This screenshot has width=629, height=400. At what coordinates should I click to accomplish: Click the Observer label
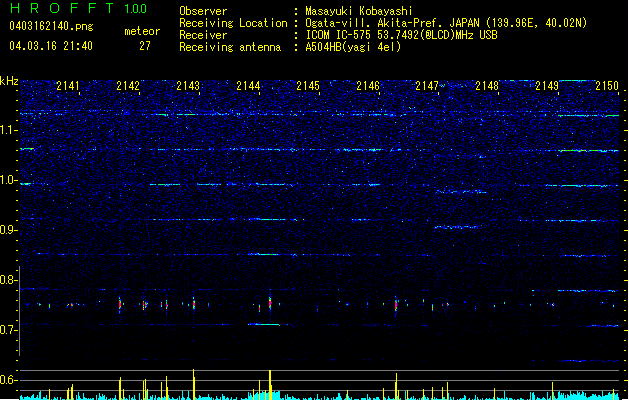click(x=203, y=11)
